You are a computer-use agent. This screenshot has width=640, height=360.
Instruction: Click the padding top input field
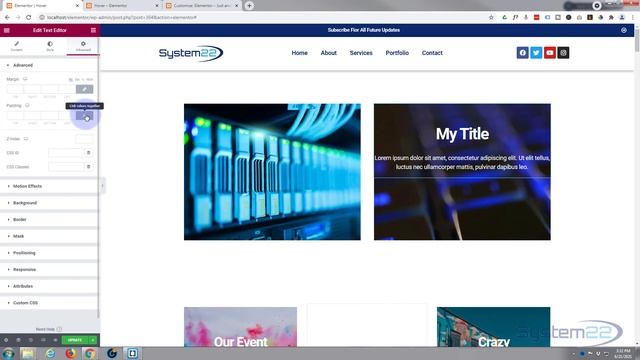pyautogui.click(x=15, y=116)
